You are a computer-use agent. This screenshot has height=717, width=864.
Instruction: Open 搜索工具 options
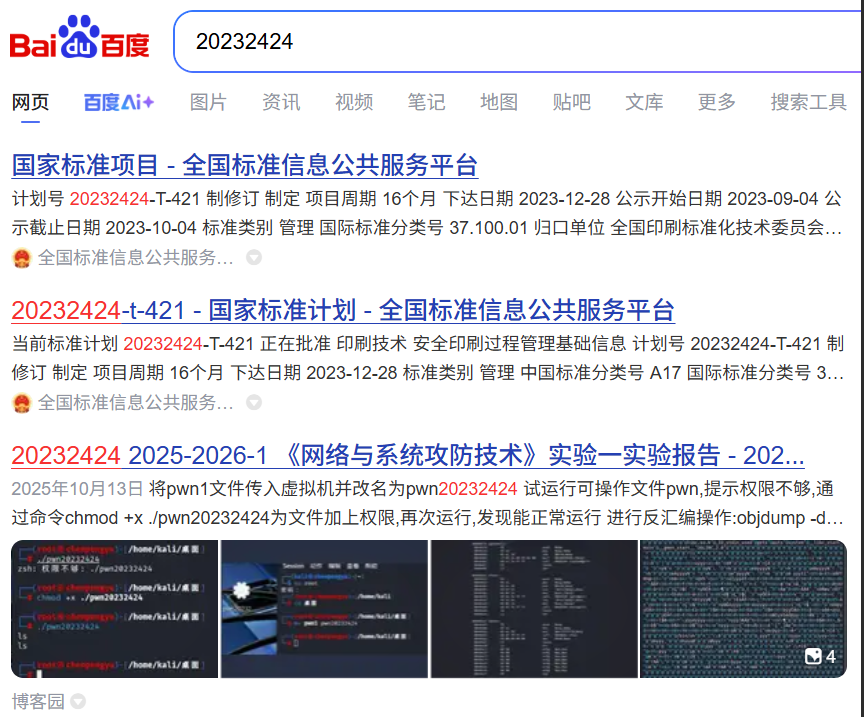(x=808, y=102)
